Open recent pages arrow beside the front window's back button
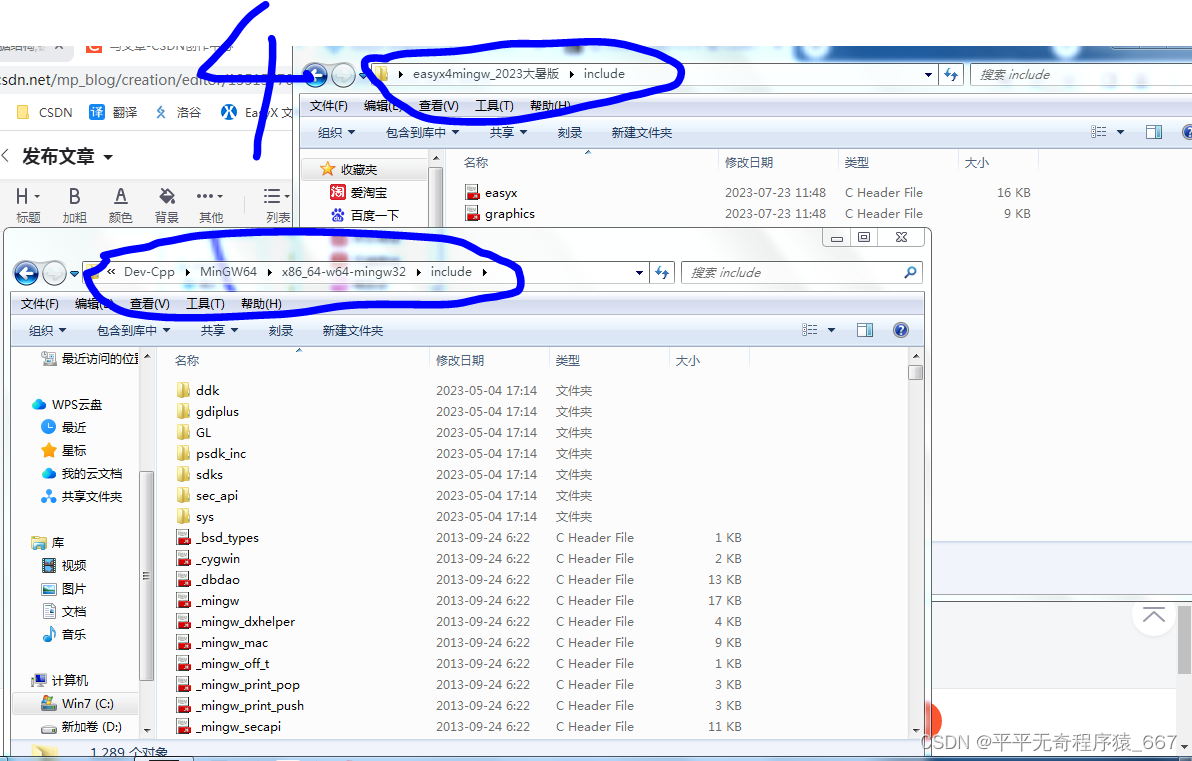Image resolution: width=1192 pixels, height=761 pixels. click(x=74, y=273)
